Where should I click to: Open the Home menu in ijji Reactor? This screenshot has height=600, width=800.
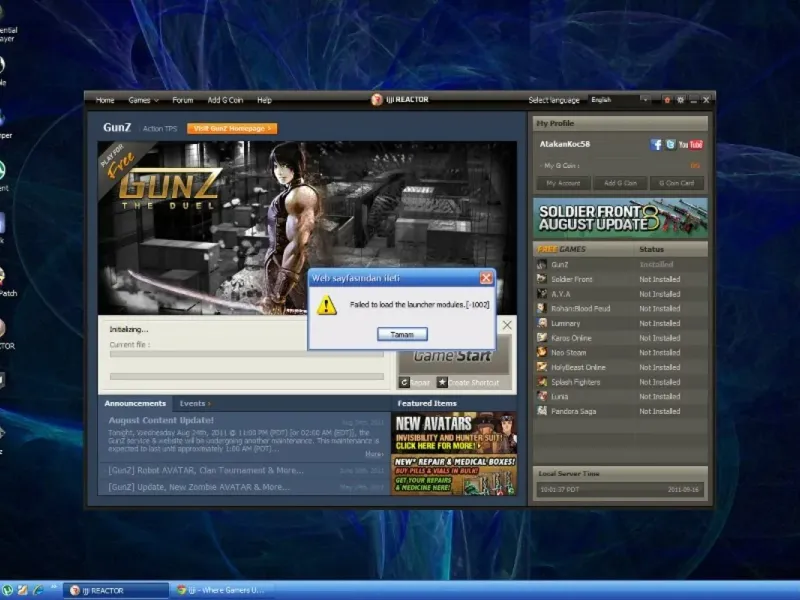point(105,100)
